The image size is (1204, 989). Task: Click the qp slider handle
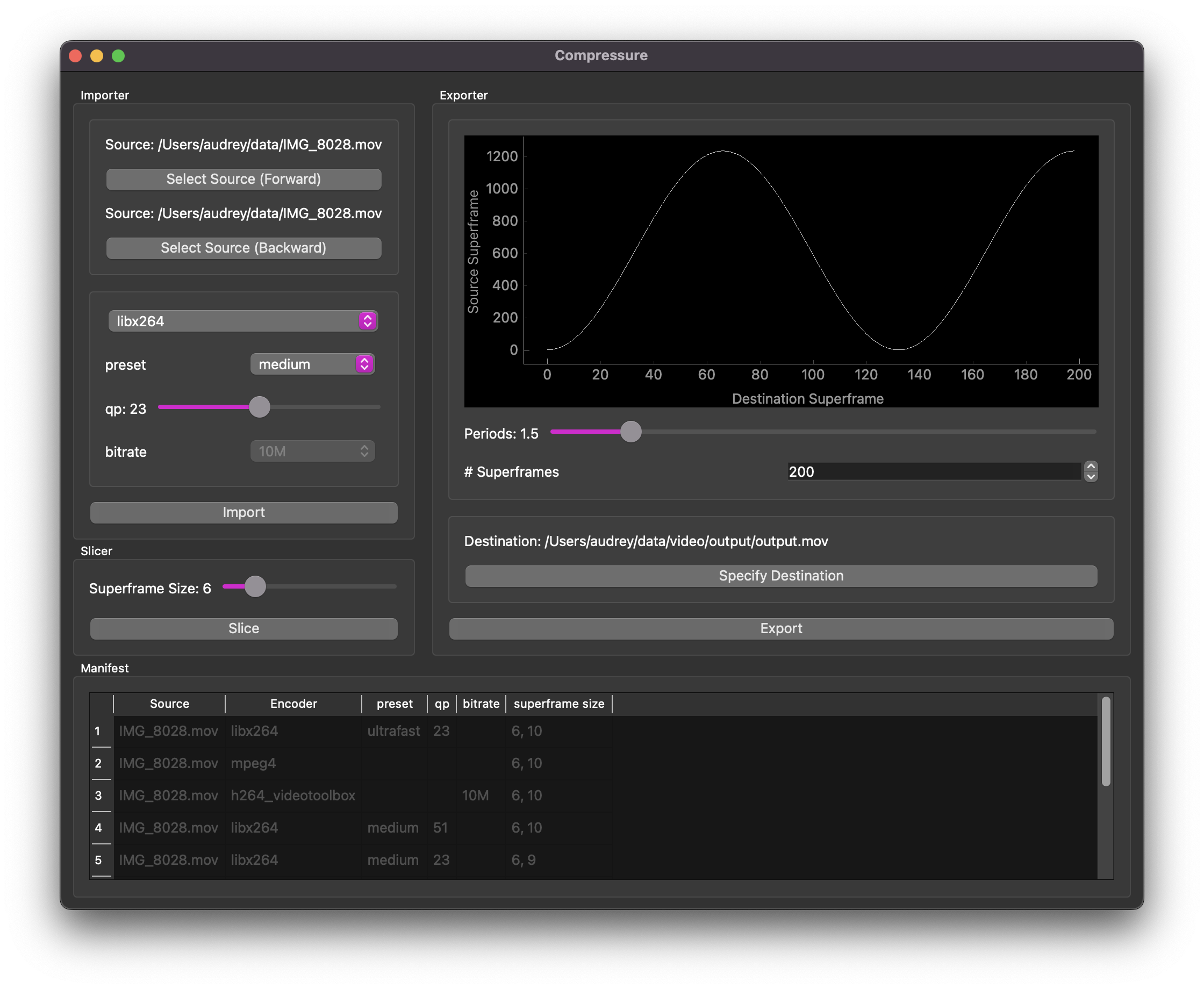click(260, 407)
